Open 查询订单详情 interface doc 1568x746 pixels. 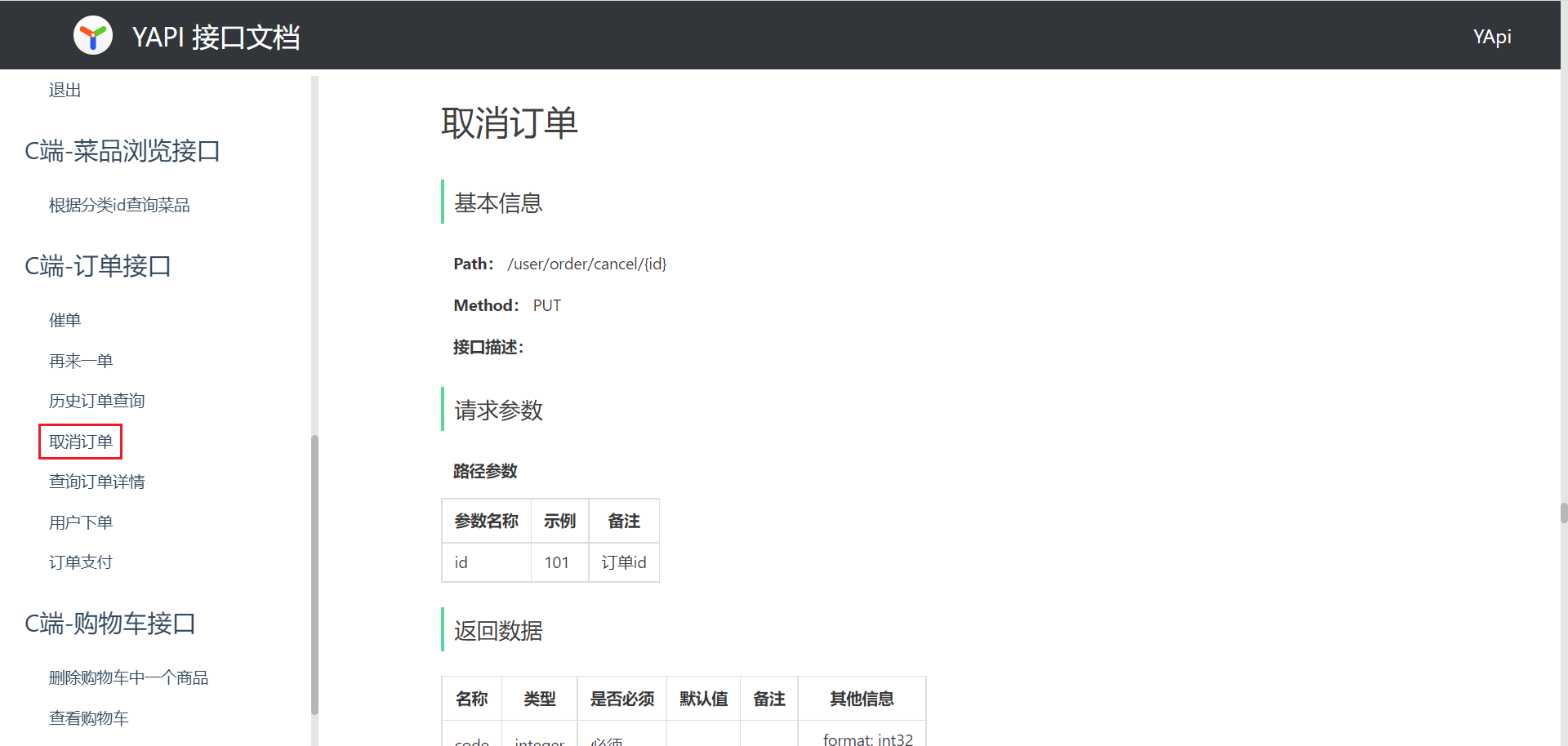click(96, 482)
